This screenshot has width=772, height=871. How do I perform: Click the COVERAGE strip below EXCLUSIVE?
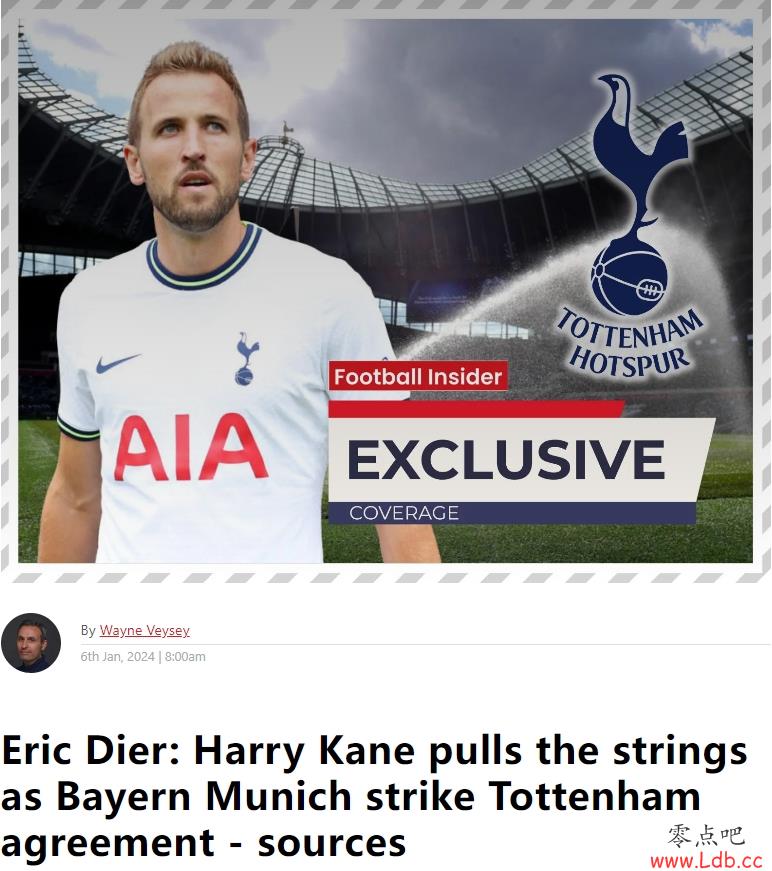[511, 513]
